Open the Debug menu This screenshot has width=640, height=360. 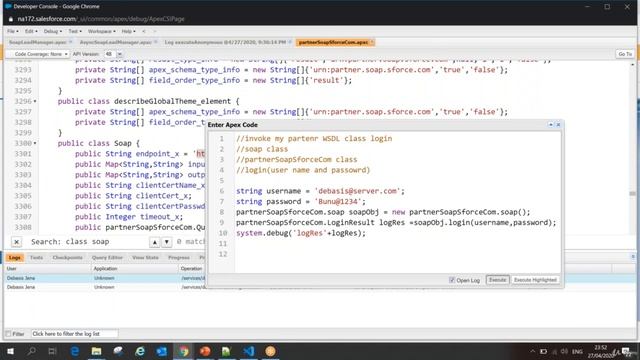pyautogui.click(x=53, y=31)
